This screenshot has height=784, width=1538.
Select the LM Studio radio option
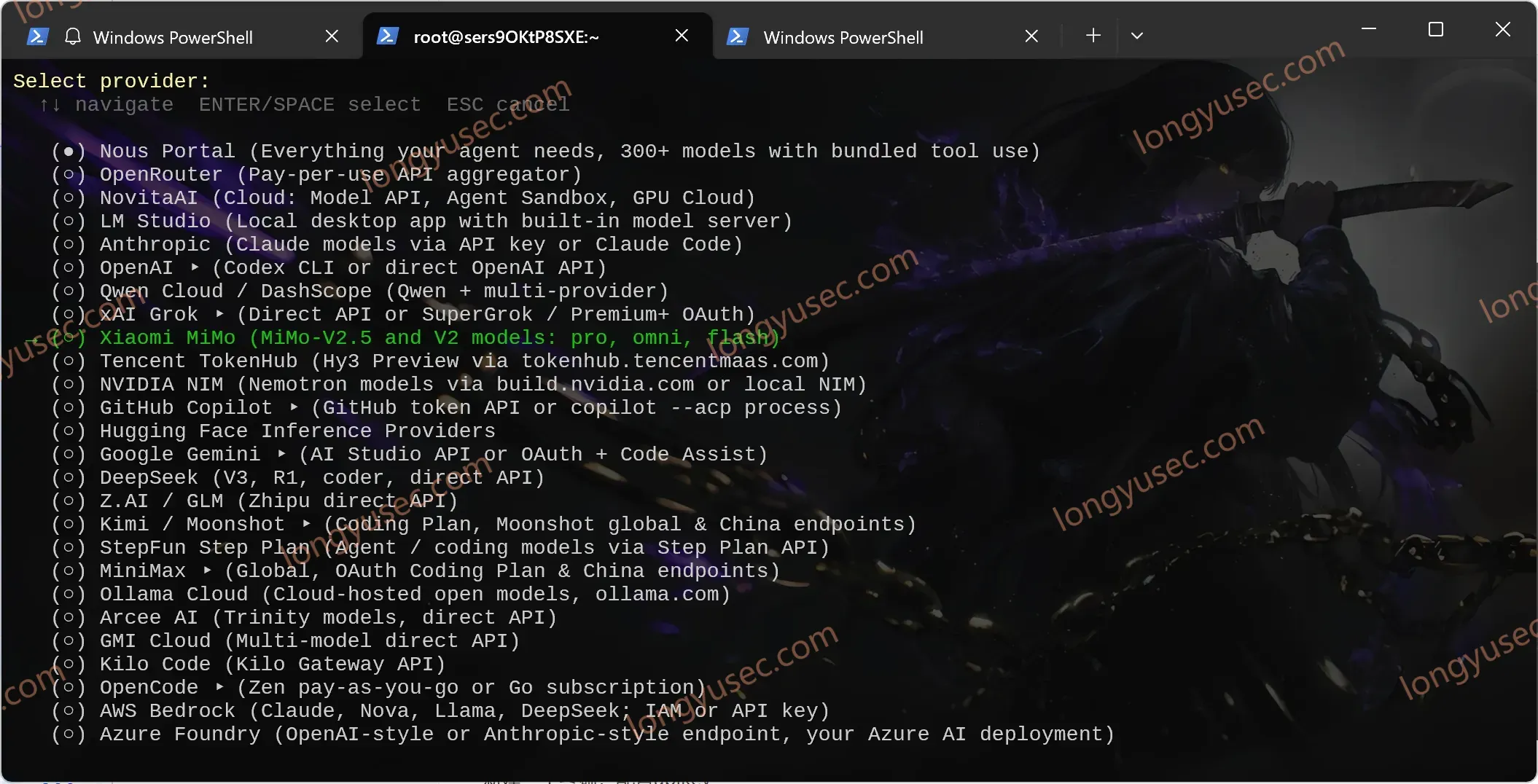pos(69,222)
